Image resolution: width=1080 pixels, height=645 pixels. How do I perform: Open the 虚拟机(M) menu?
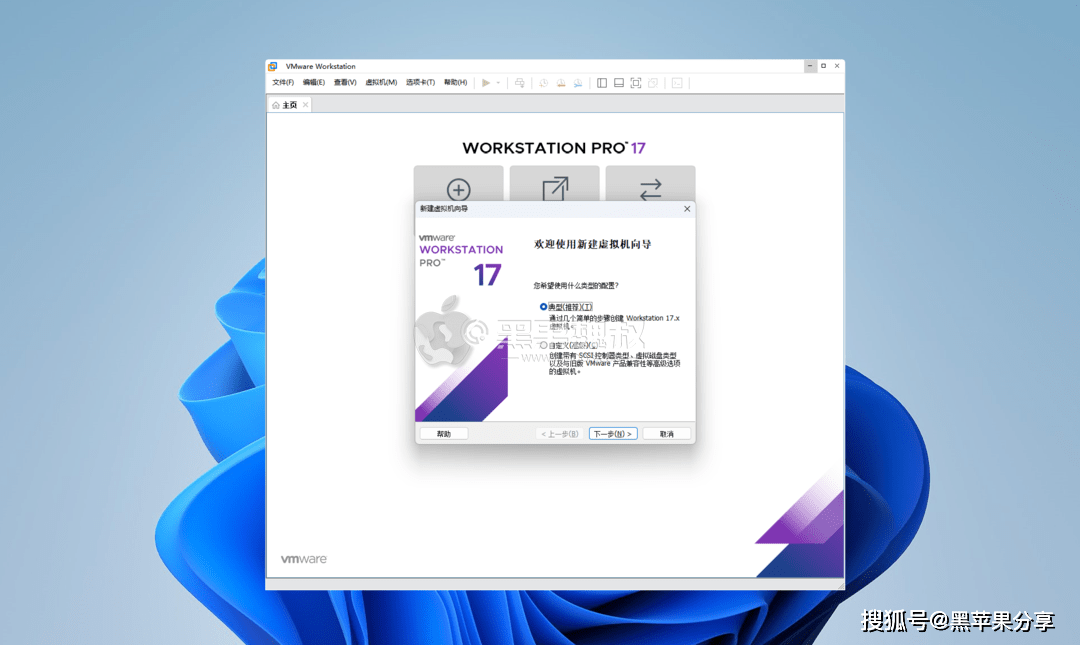[381, 83]
